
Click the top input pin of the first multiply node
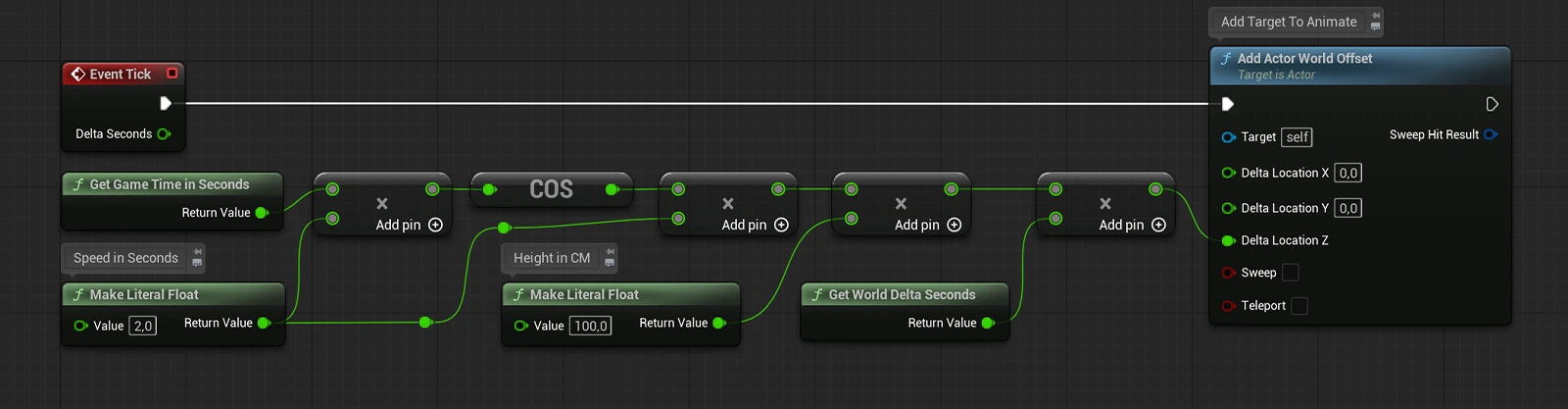coord(332,189)
